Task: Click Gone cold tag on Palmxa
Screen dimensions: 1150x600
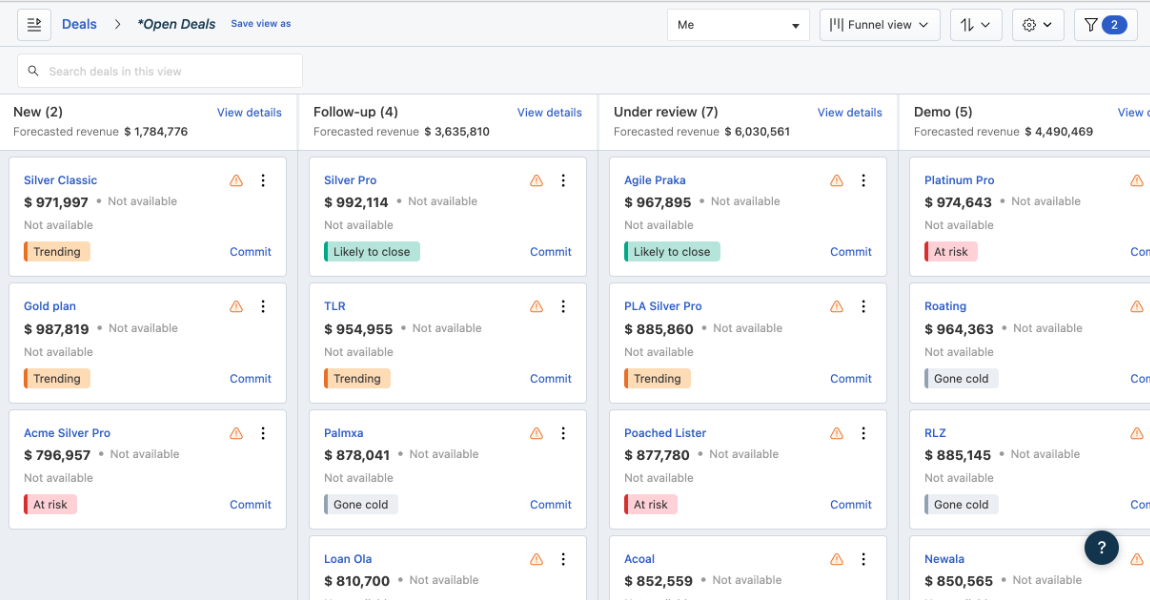Action: pos(361,505)
